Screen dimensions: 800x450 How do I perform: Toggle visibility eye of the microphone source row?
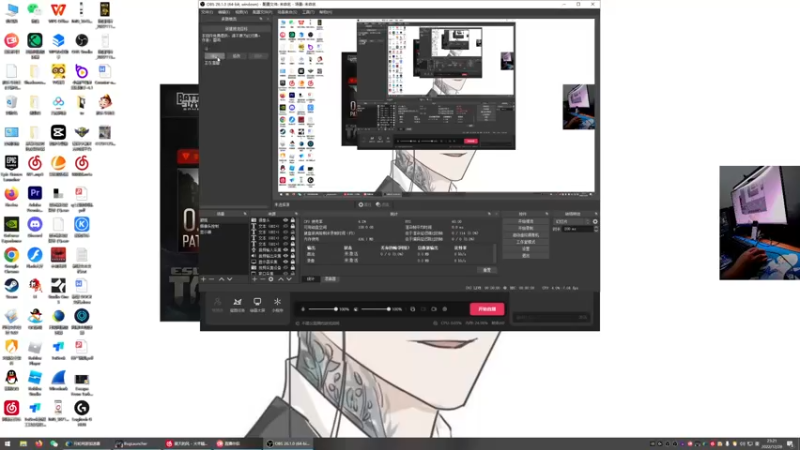(x=285, y=250)
